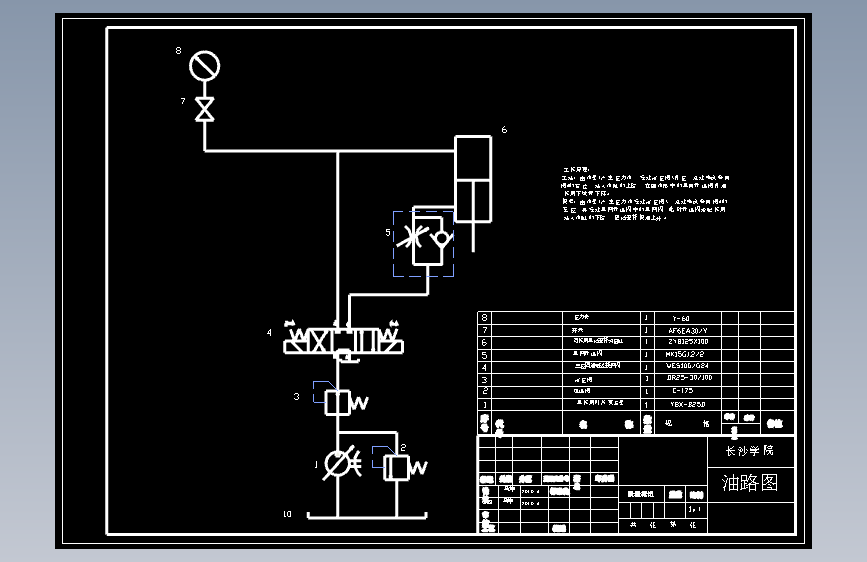Image resolution: width=867 pixels, height=562 pixels.
Task: Click the model cell YBX-B25D
Action: coord(687,404)
